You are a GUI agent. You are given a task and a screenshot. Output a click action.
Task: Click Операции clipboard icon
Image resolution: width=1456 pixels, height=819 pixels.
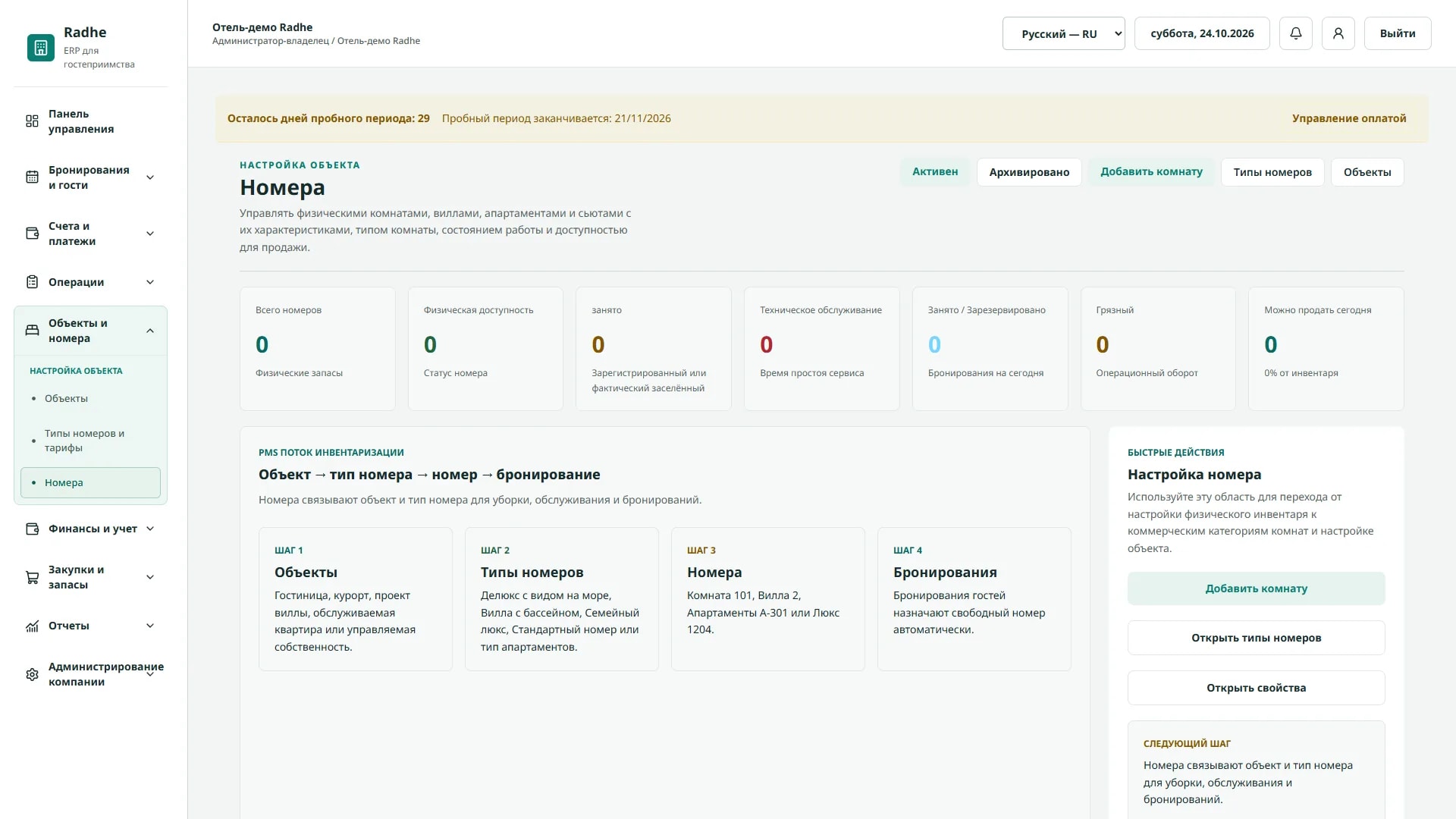pos(32,282)
